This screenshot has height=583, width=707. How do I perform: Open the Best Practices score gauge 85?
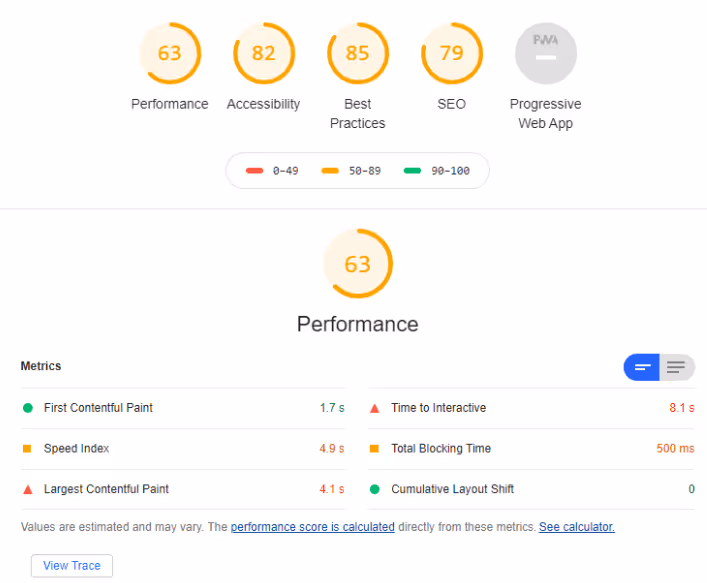358,53
